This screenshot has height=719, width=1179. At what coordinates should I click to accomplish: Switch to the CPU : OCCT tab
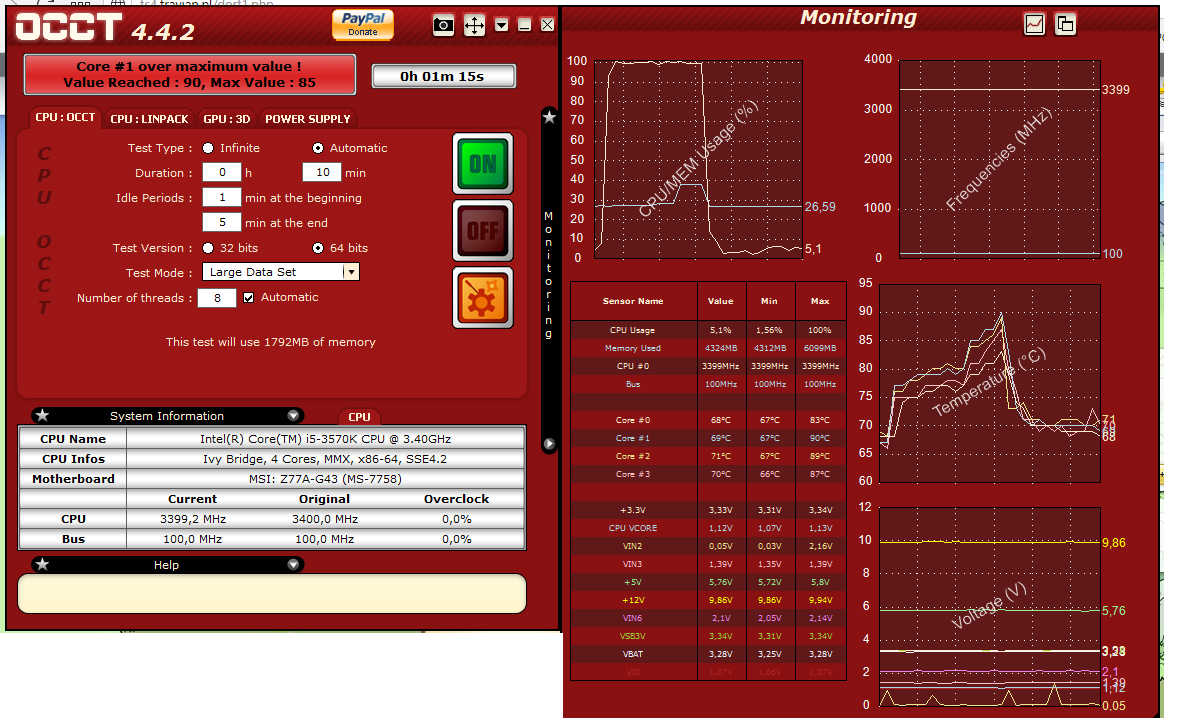click(x=65, y=117)
